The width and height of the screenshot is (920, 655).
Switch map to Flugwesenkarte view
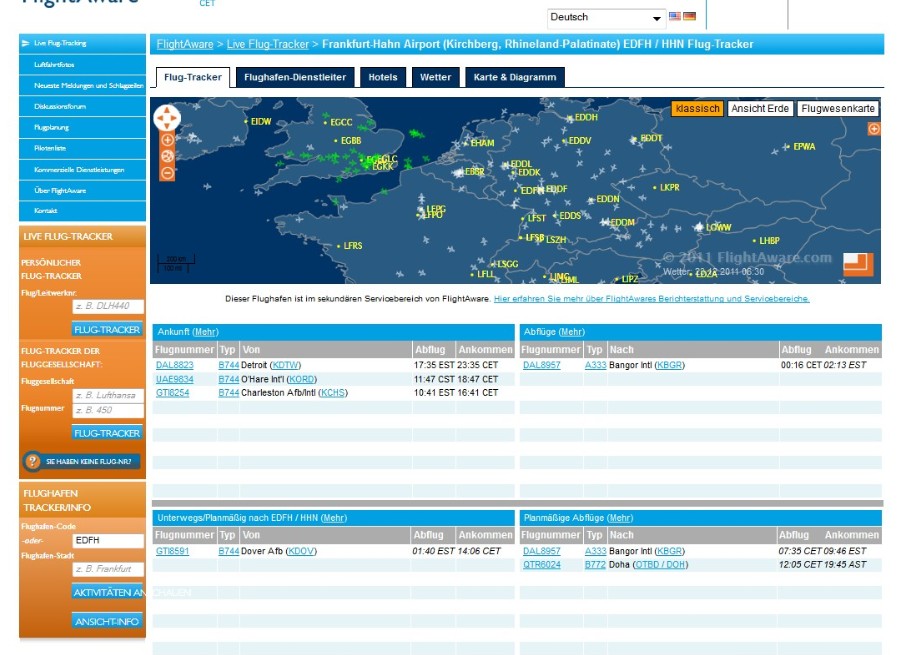(838, 108)
